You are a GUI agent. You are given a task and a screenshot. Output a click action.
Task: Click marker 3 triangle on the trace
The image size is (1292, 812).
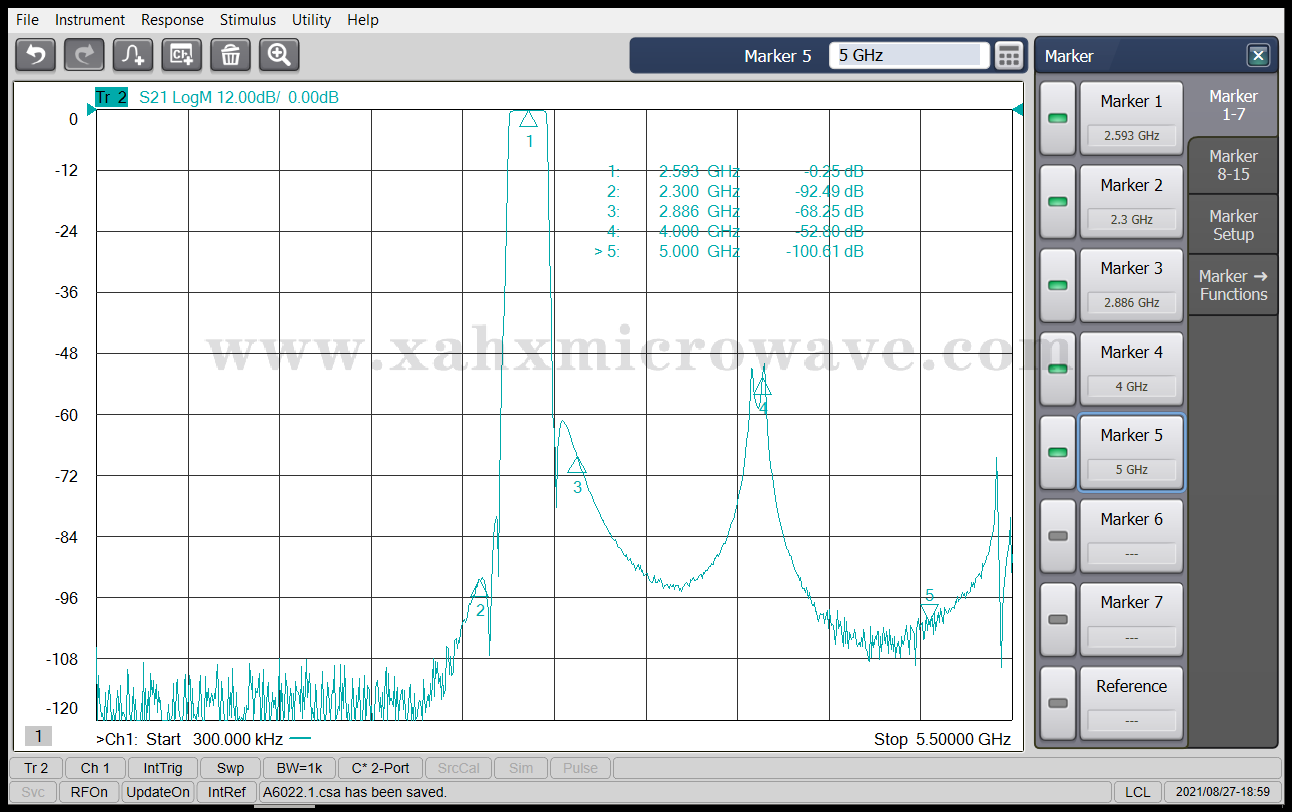click(x=576, y=465)
